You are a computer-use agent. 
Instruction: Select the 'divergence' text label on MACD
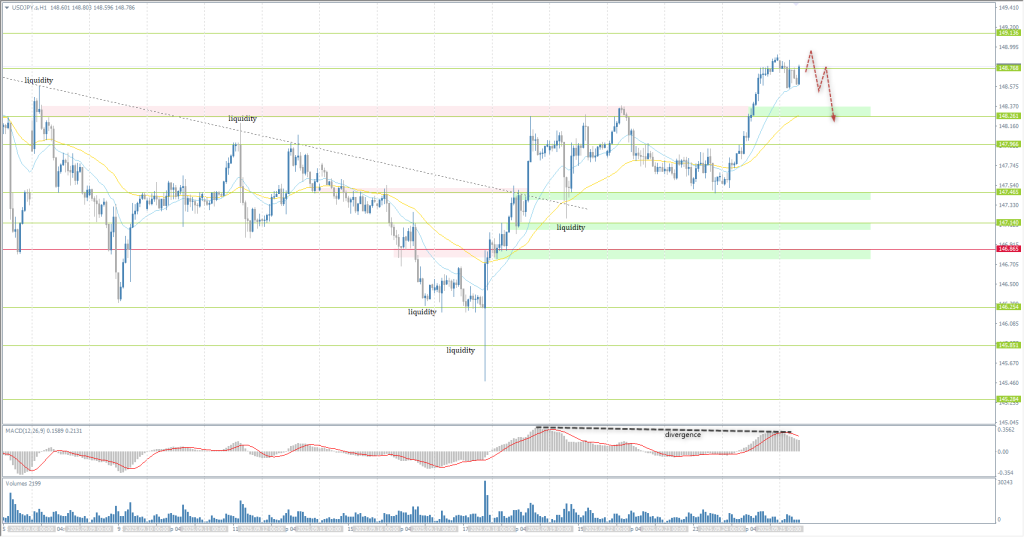683,435
